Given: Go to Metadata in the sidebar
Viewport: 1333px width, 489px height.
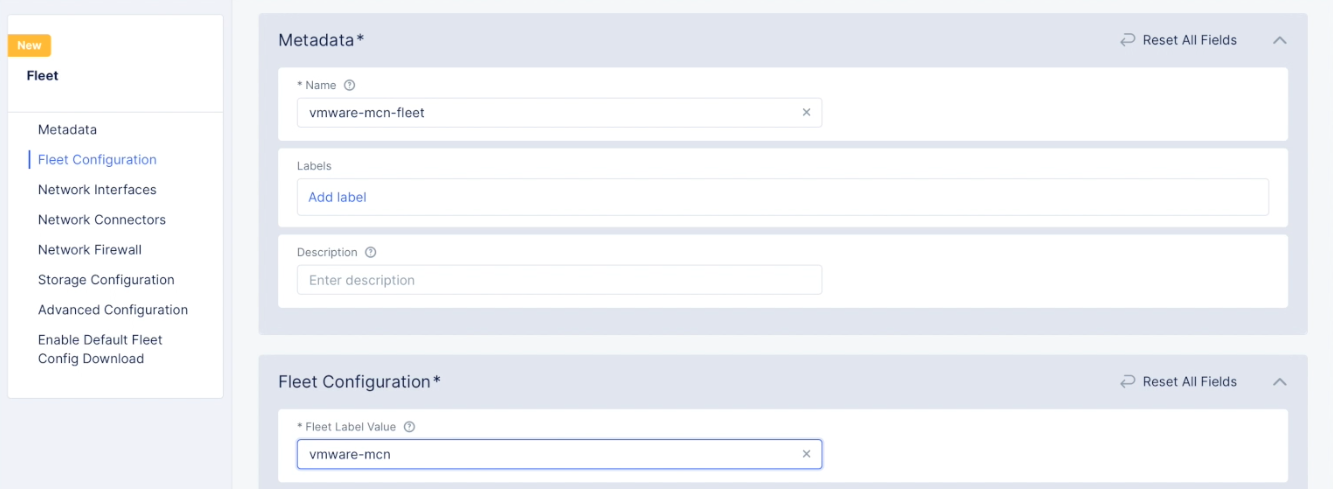Looking at the screenshot, I should pos(67,130).
